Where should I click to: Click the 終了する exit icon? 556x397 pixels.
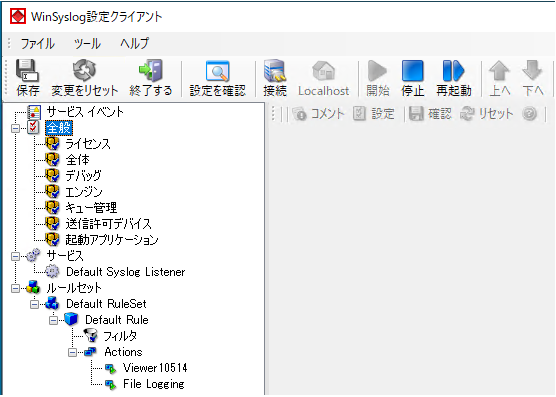click(151, 71)
